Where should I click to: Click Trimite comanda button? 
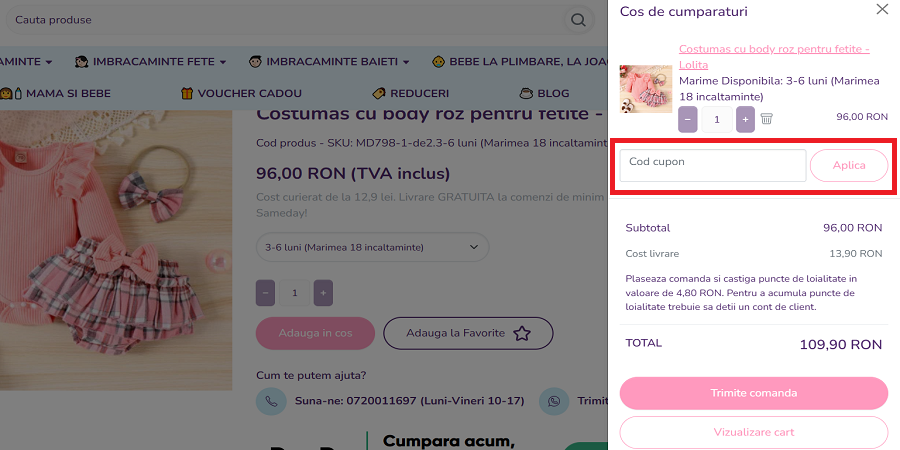coord(753,393)
